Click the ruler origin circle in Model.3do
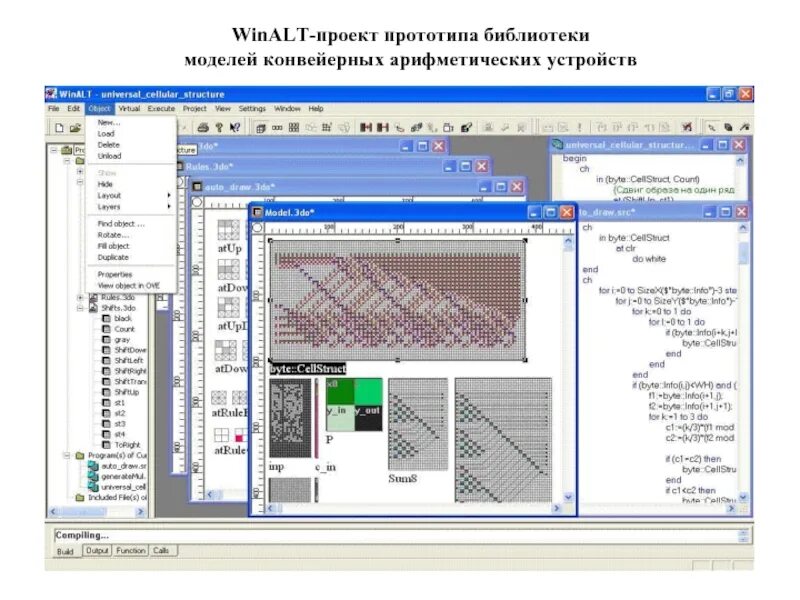This screenshot has width=800, height=600. 257,228
